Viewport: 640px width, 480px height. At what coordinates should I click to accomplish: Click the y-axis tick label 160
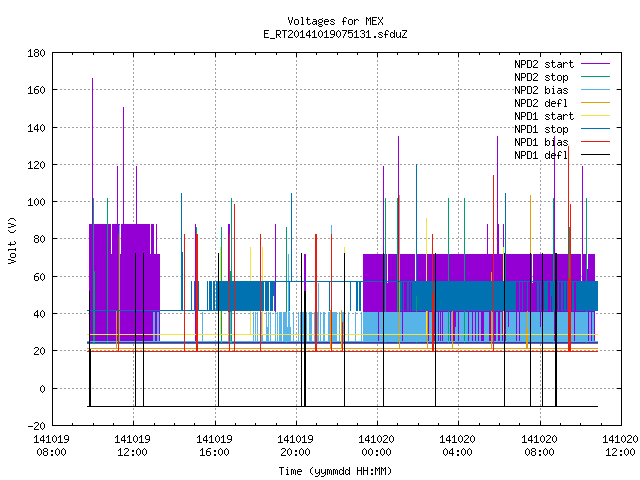36,90
